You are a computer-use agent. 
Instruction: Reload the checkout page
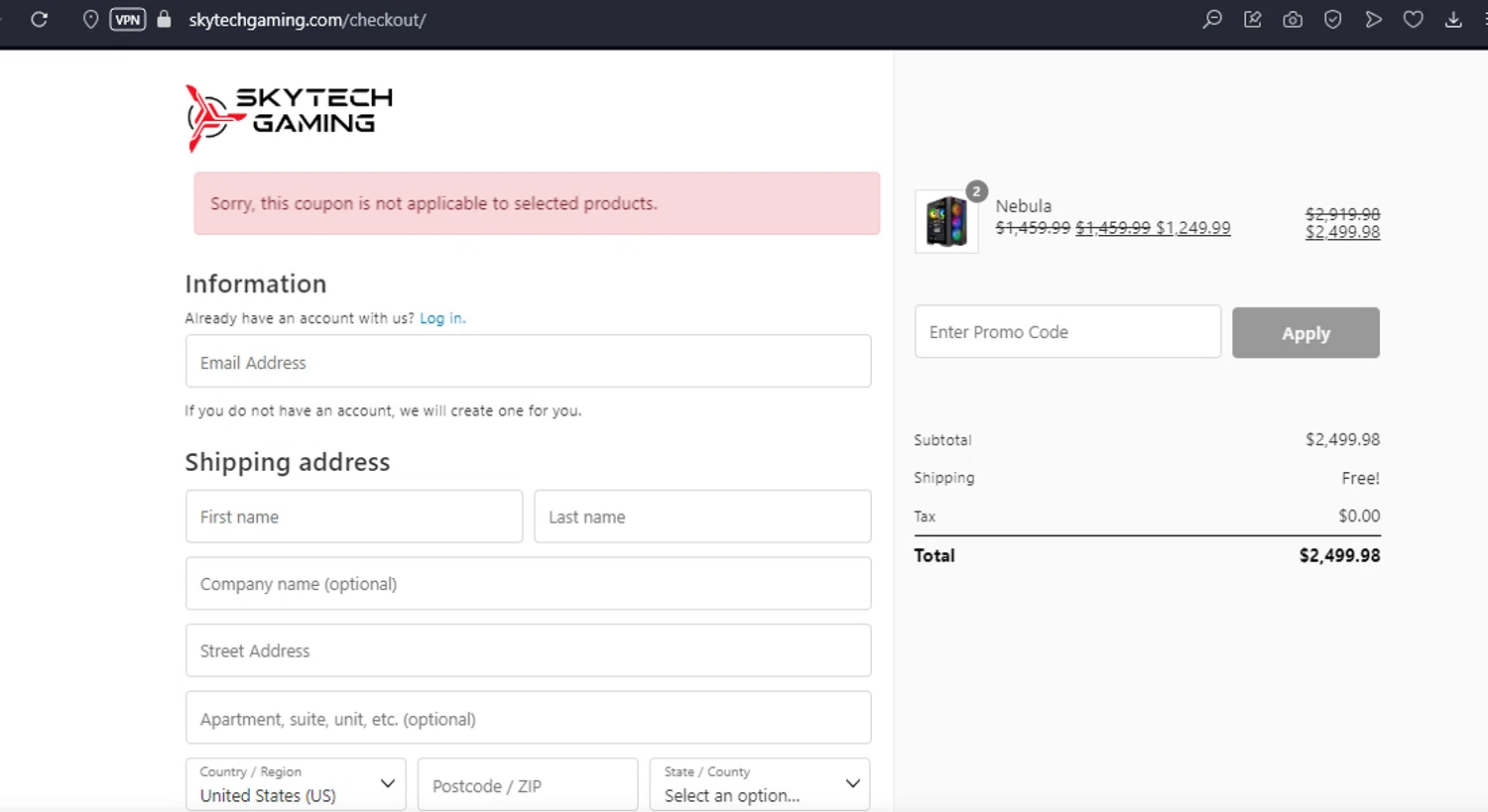pyautogui.click(x=40, y=20)
